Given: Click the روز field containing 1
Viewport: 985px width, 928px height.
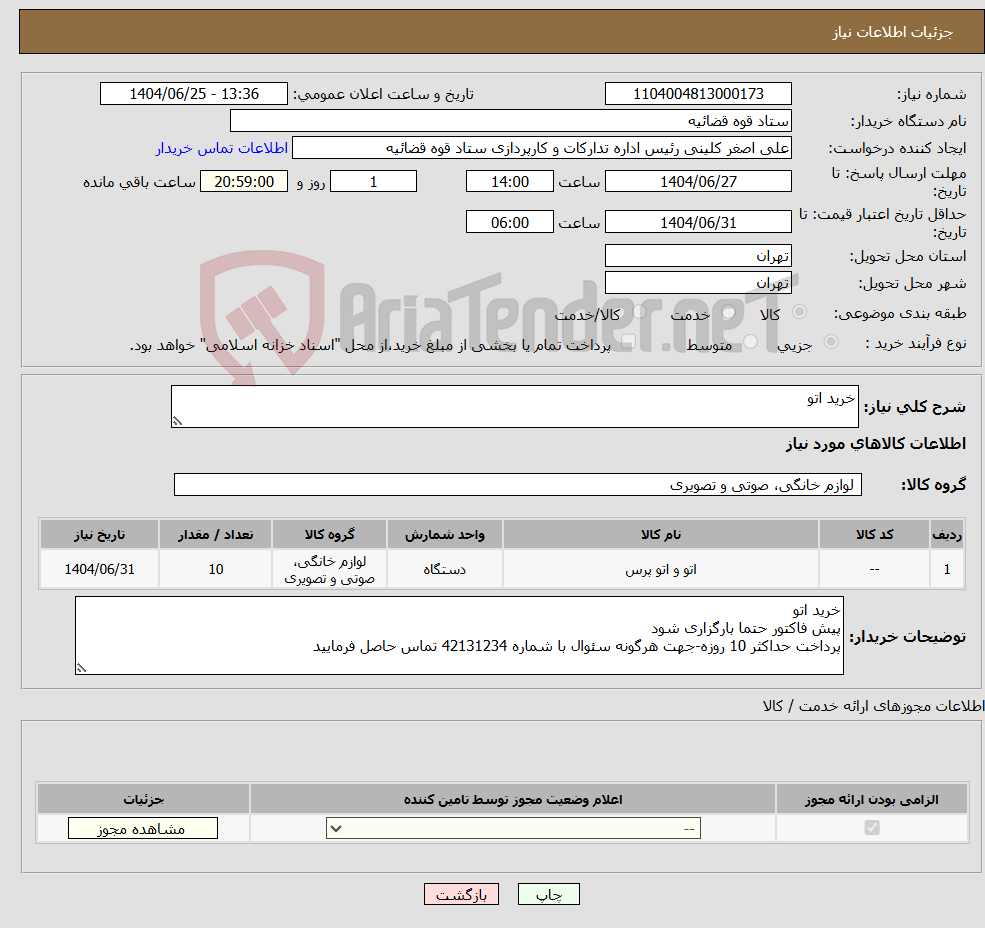Looking at the screenshot, I should [373, 181].
